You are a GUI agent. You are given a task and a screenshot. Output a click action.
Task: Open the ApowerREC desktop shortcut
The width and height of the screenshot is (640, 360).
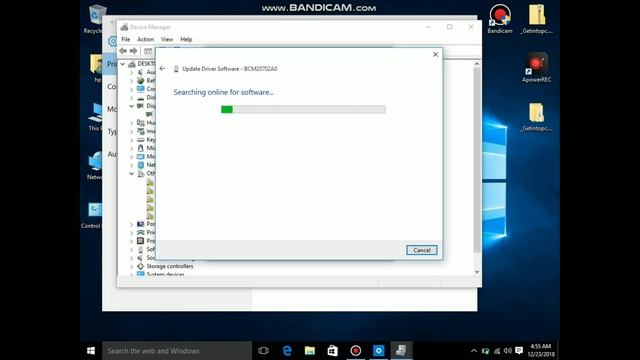tap(536, 68)
